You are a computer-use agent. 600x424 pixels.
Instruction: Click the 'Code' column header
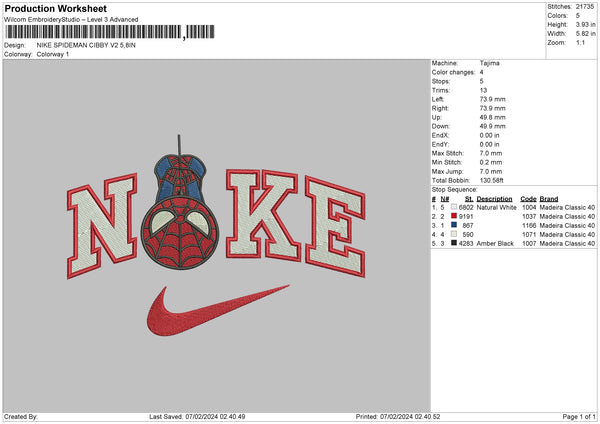[x=528, y=199]
